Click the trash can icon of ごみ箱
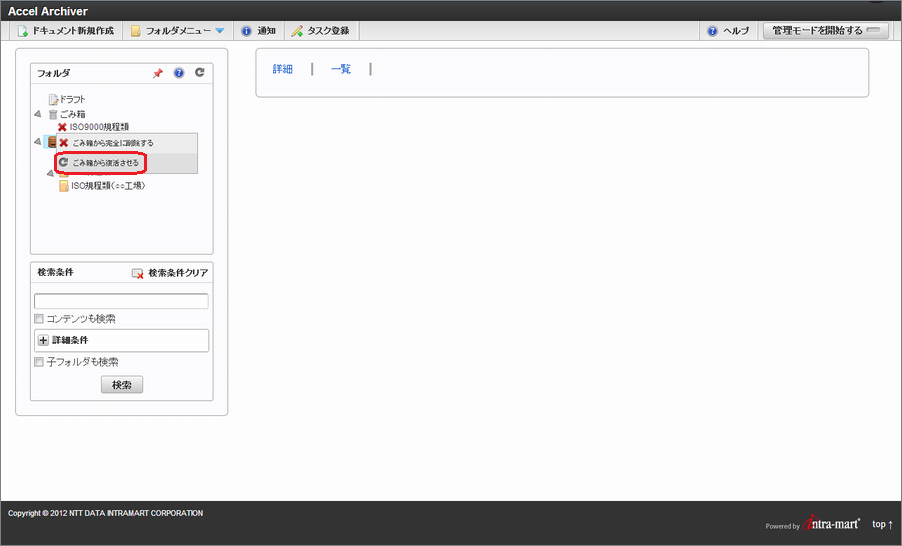The width and height of the screenshot is (902, 546). tap(53, 114)
